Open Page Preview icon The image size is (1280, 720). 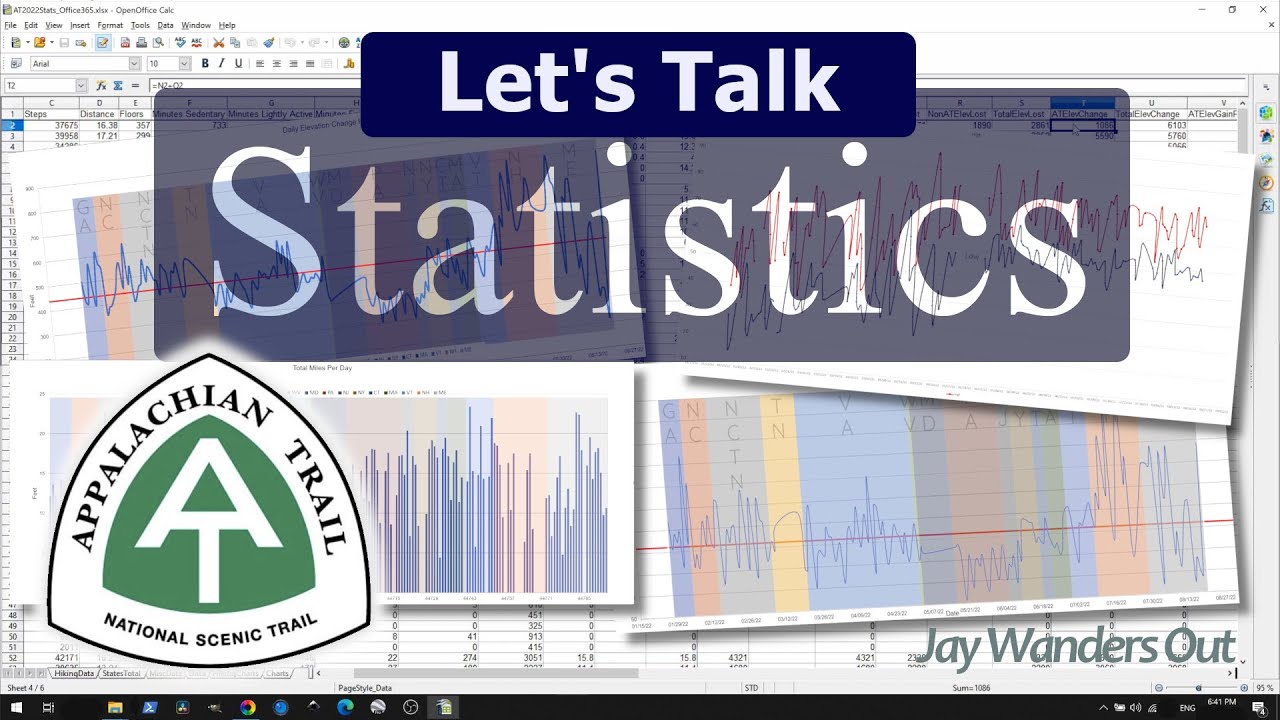pos(158,43)
